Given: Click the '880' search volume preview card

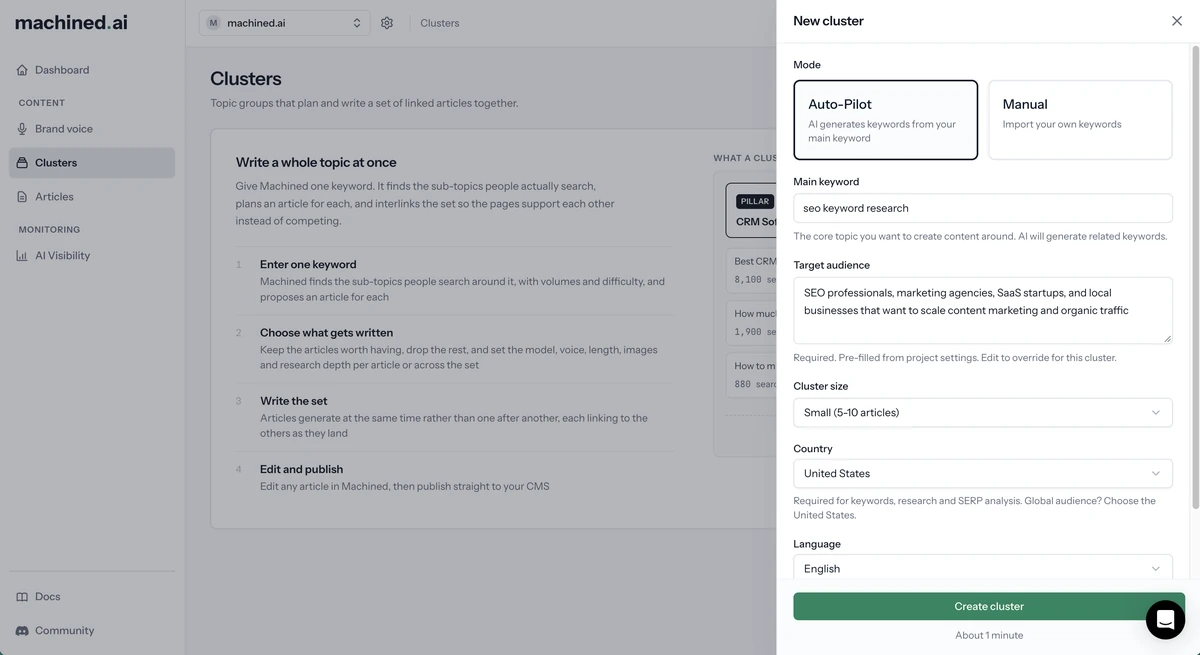Looking at the screenshot, I should tap(752, 374).
